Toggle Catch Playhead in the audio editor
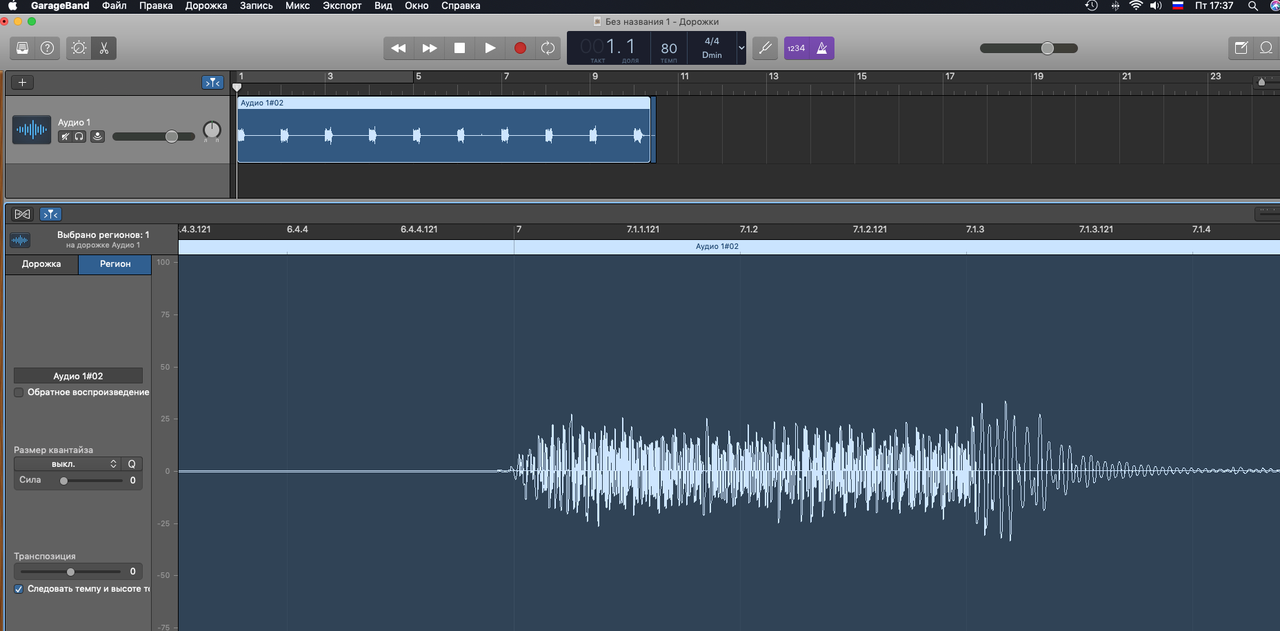Viewport: 1280px width, 631px height. [51, 214]
